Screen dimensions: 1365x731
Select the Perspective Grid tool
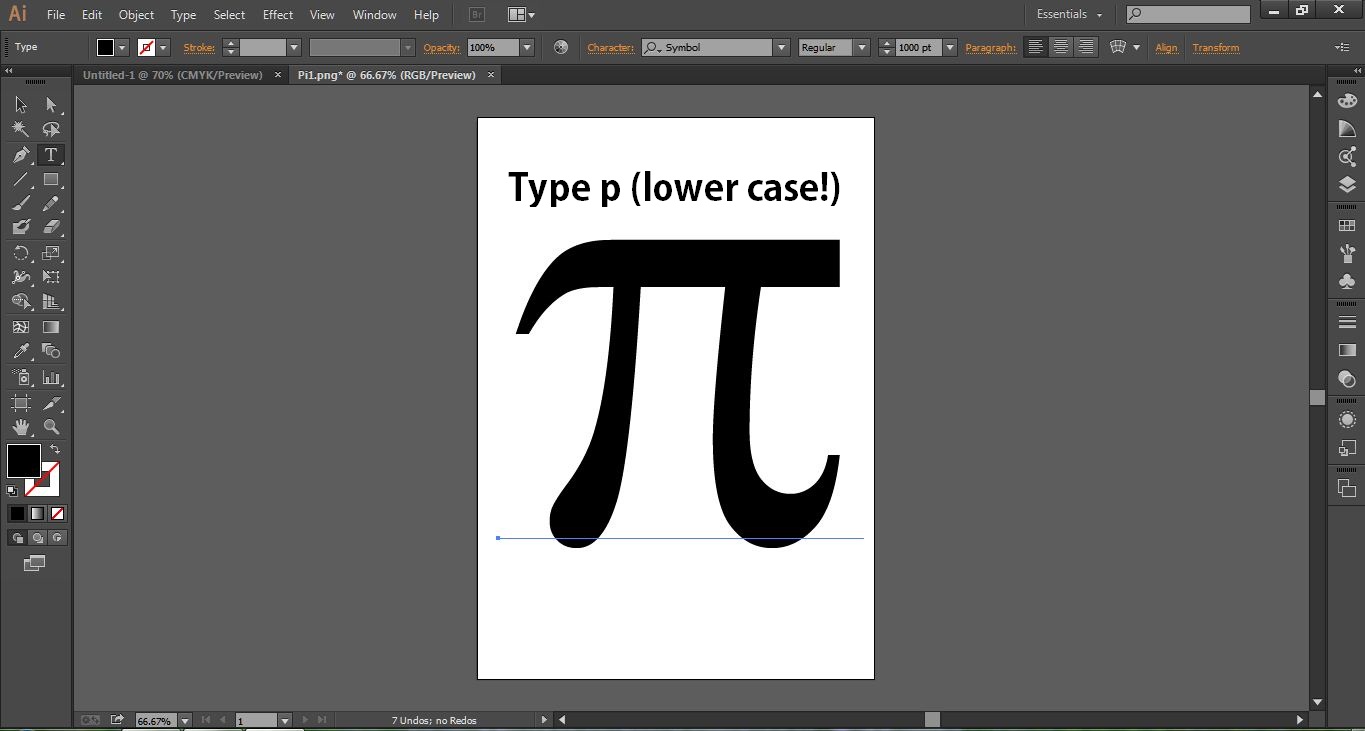51,302
